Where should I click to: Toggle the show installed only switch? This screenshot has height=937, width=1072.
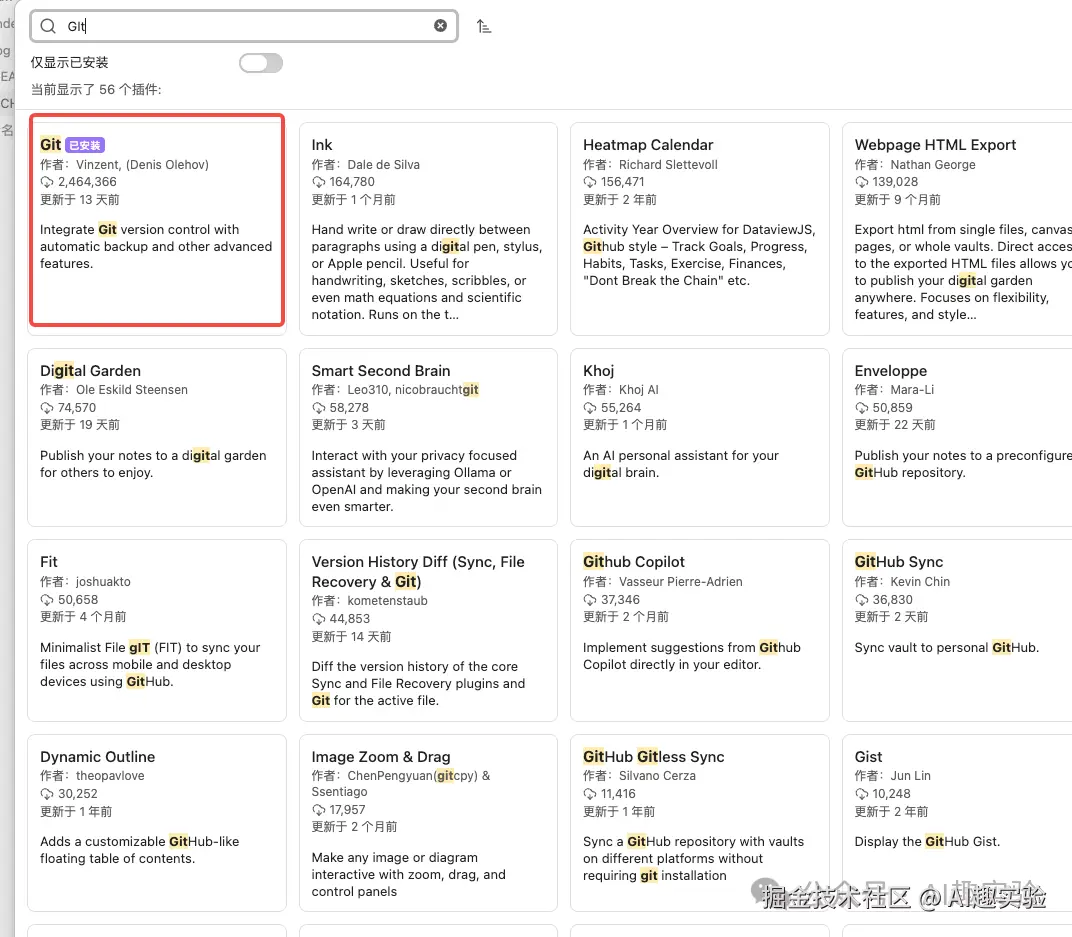click(x=260, y=63)
